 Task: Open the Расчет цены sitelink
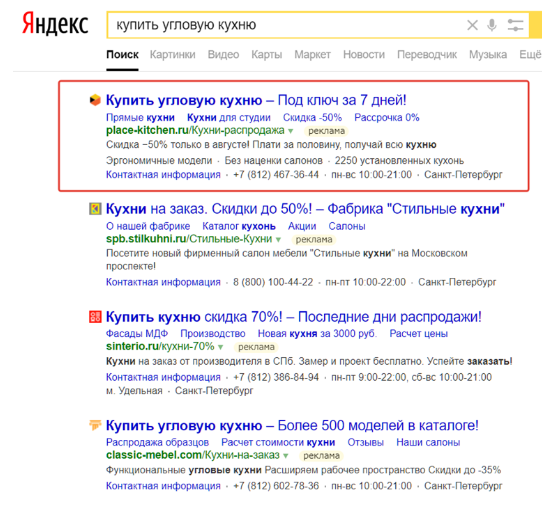[418, 334]
